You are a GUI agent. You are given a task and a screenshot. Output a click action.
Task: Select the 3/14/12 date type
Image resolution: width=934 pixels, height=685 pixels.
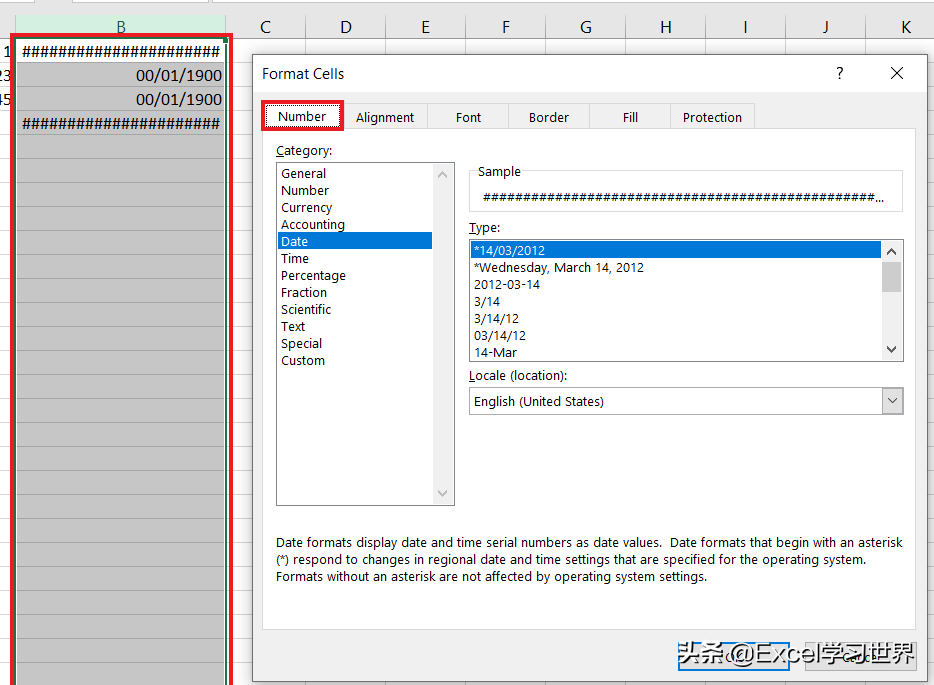click(675, 318)
